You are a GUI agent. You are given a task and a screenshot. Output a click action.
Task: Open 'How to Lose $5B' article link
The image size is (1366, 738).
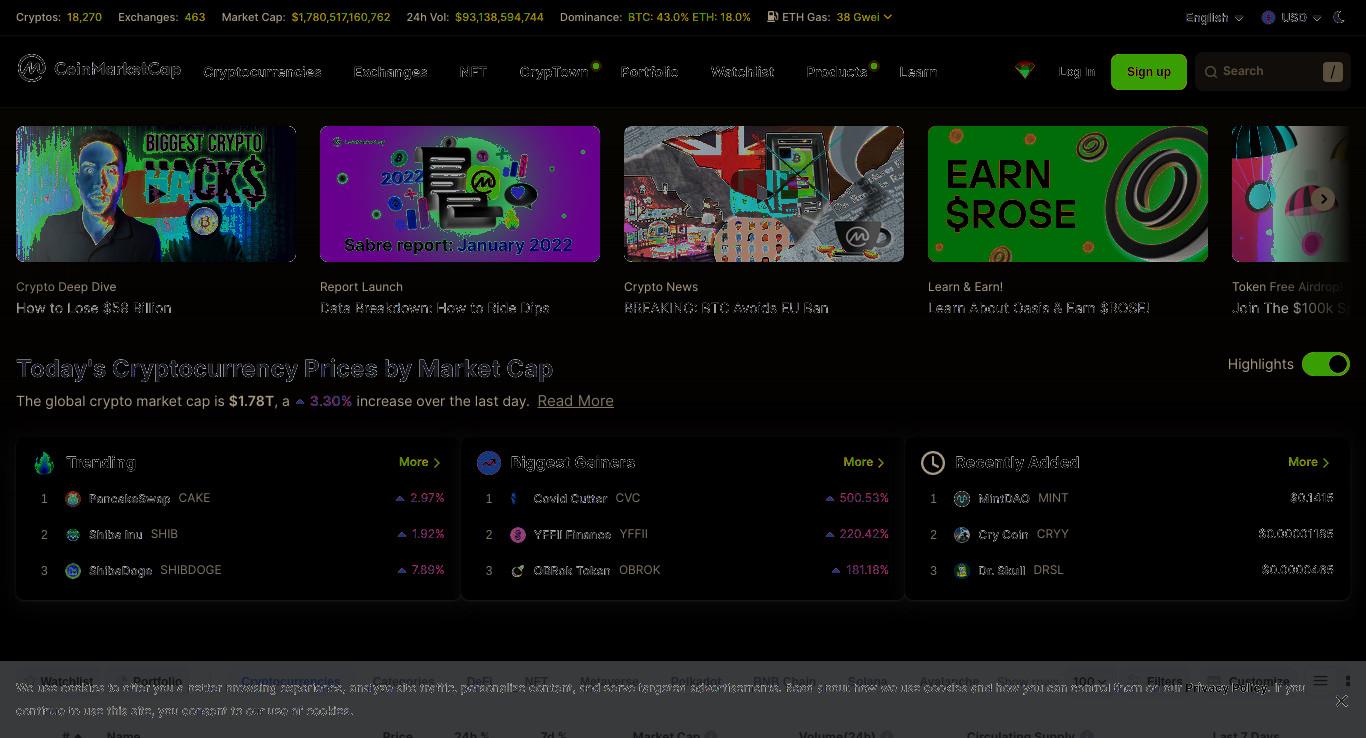94,308
